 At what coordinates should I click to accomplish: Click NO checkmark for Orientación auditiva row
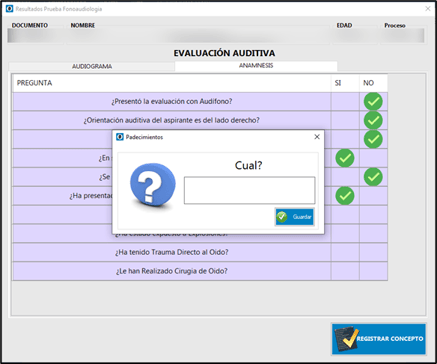click(373, 120)
